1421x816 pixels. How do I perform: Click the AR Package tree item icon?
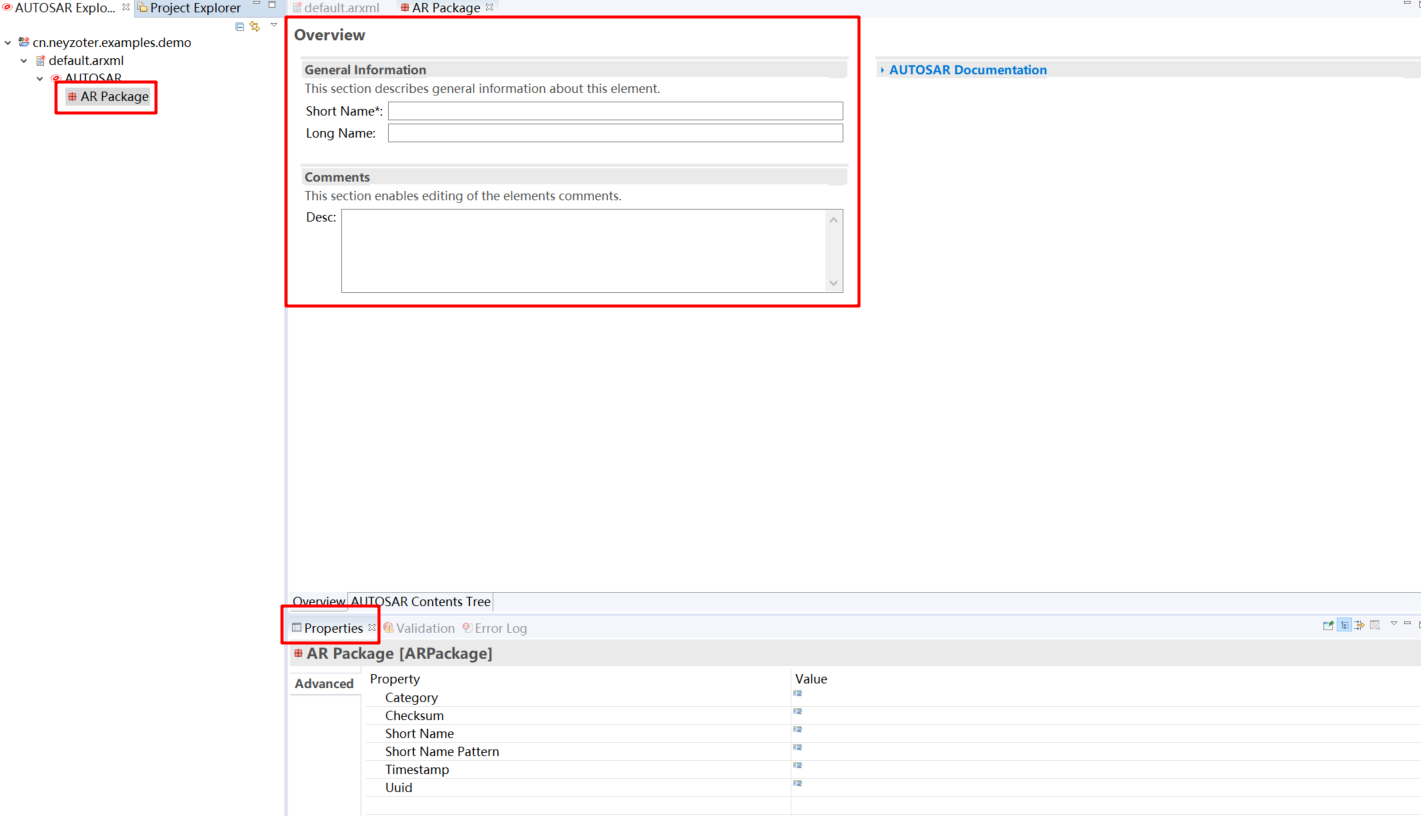pos(72,97)
